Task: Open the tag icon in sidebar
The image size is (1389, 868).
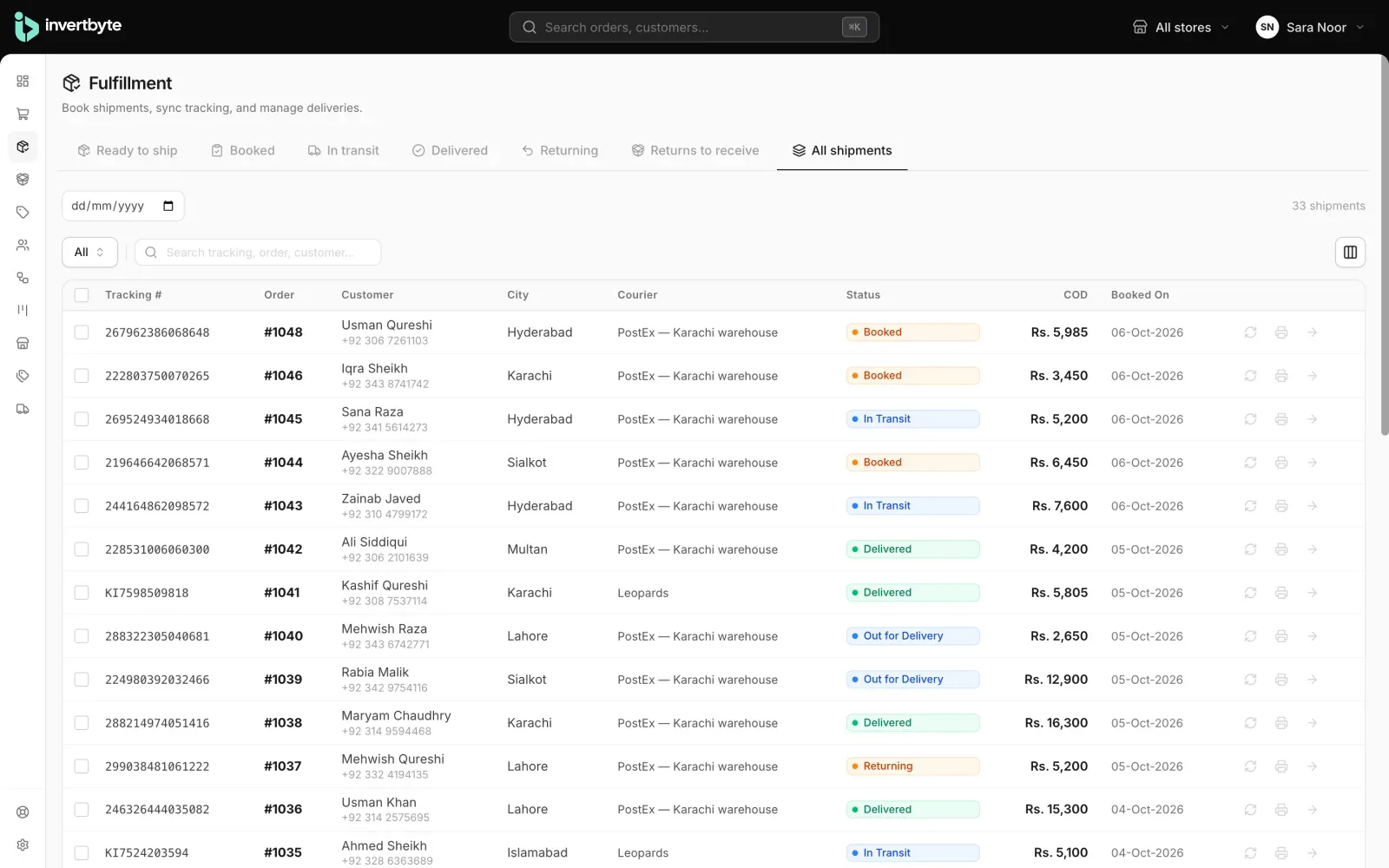Action: coord(23,212)
